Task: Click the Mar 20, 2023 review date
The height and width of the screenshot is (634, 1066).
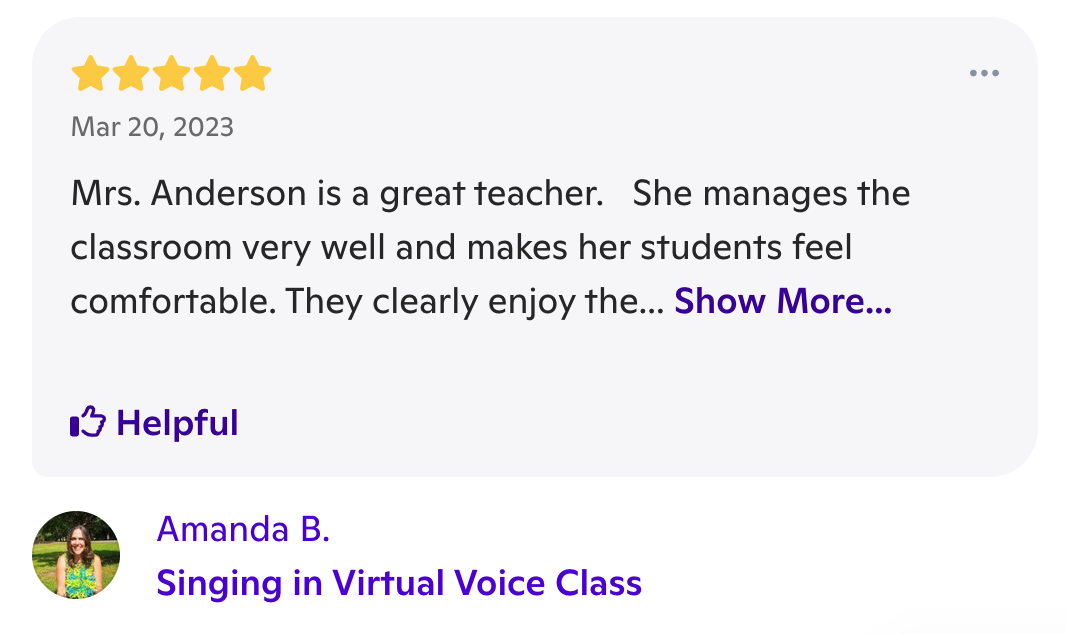Action: (x=152, y=127)
